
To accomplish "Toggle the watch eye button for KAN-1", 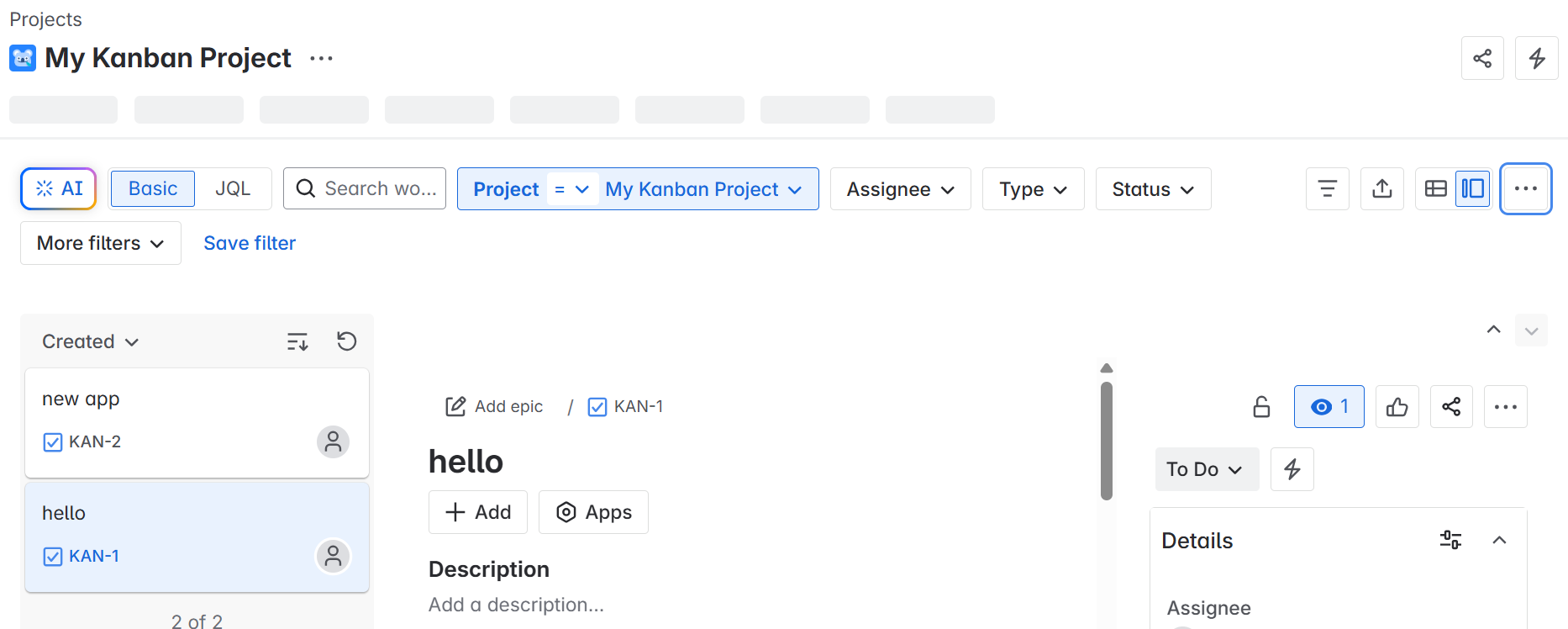I will pyautogui.click(x=1329, y=407).
